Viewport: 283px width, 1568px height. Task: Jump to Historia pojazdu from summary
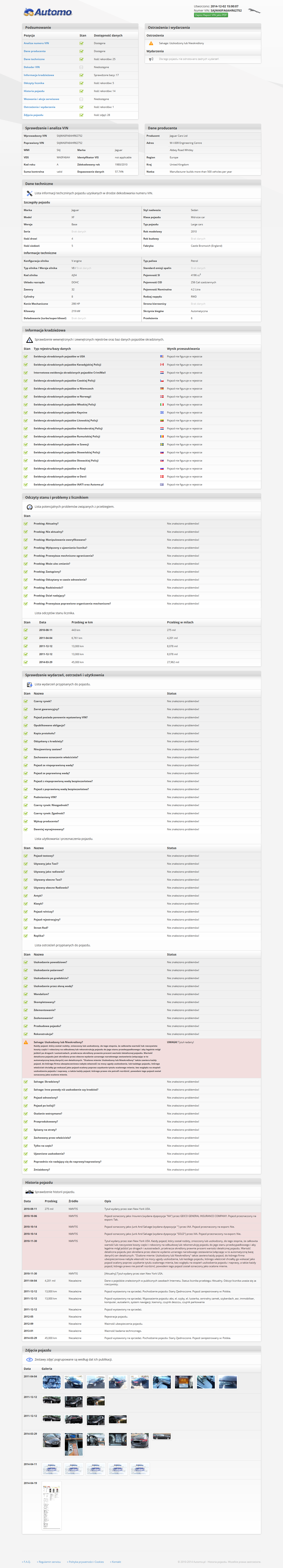click(x=34, y=91)
